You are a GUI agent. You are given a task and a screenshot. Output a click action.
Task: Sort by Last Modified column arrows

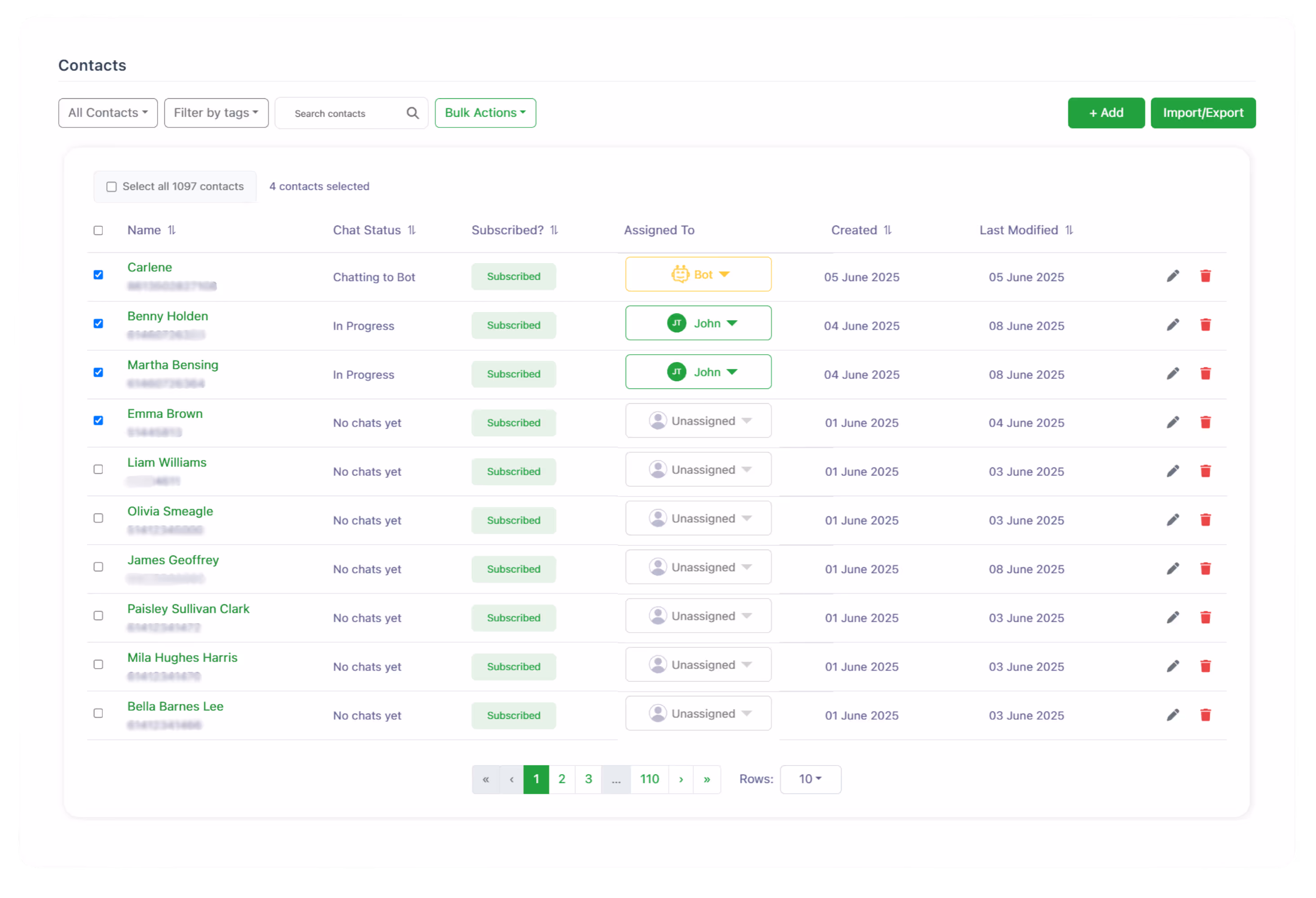point(1069,230)
